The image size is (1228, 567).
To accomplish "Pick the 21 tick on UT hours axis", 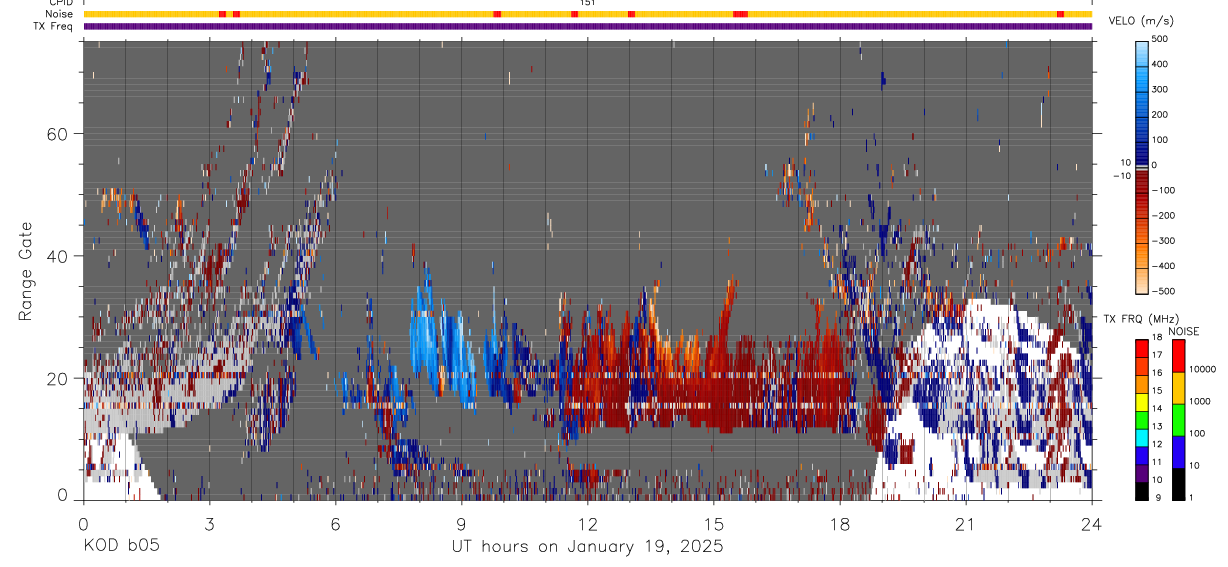I will pos(965,524).
